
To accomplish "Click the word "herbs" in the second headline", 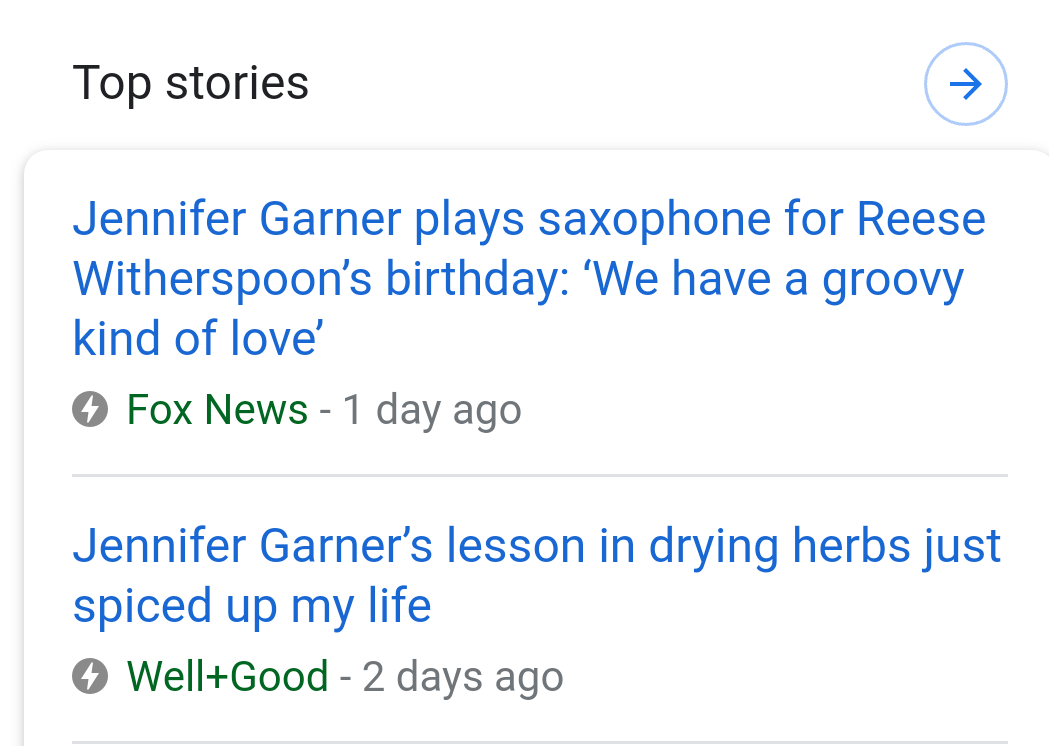I will click(851, 546).
